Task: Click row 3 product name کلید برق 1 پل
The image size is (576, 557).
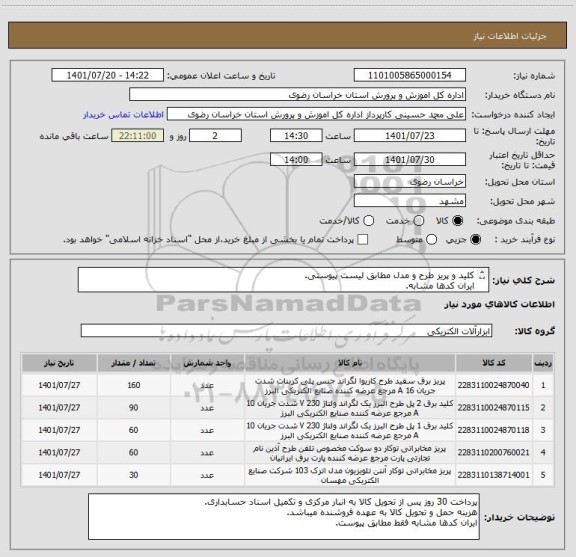Action: pos(350,430)
